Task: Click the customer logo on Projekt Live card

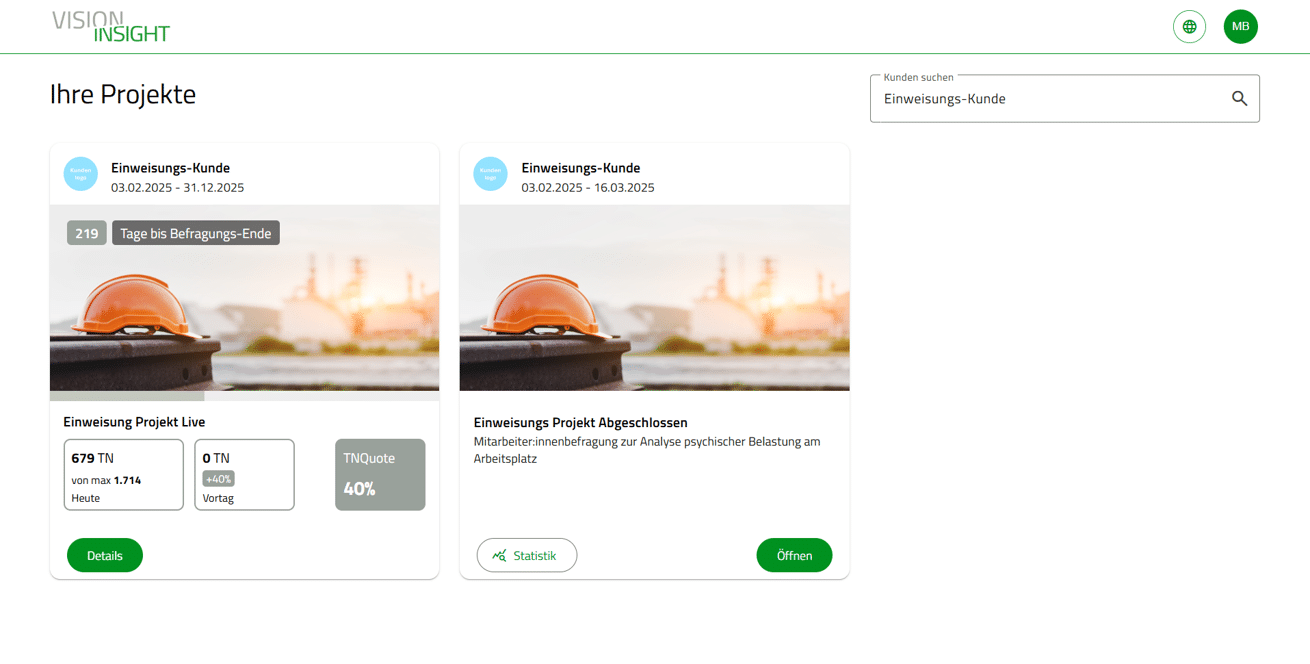Action: pyautogui.click(x=81, y=174)
